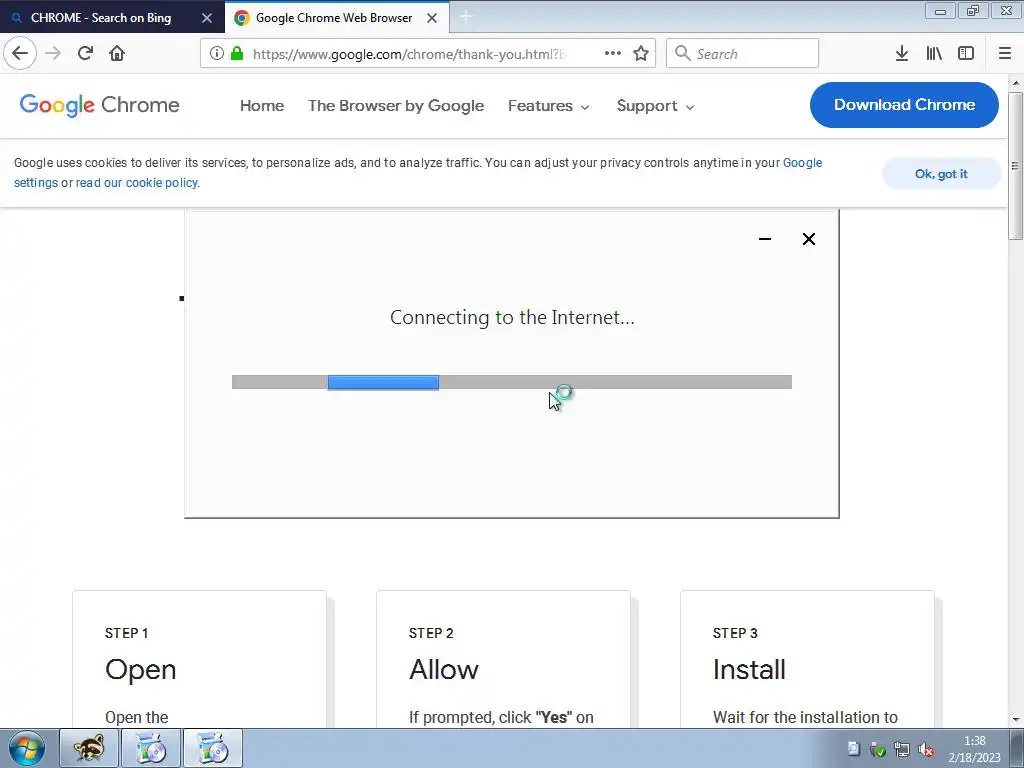Open the Library icon
The image size is (1024, 768).
point(934,53)
